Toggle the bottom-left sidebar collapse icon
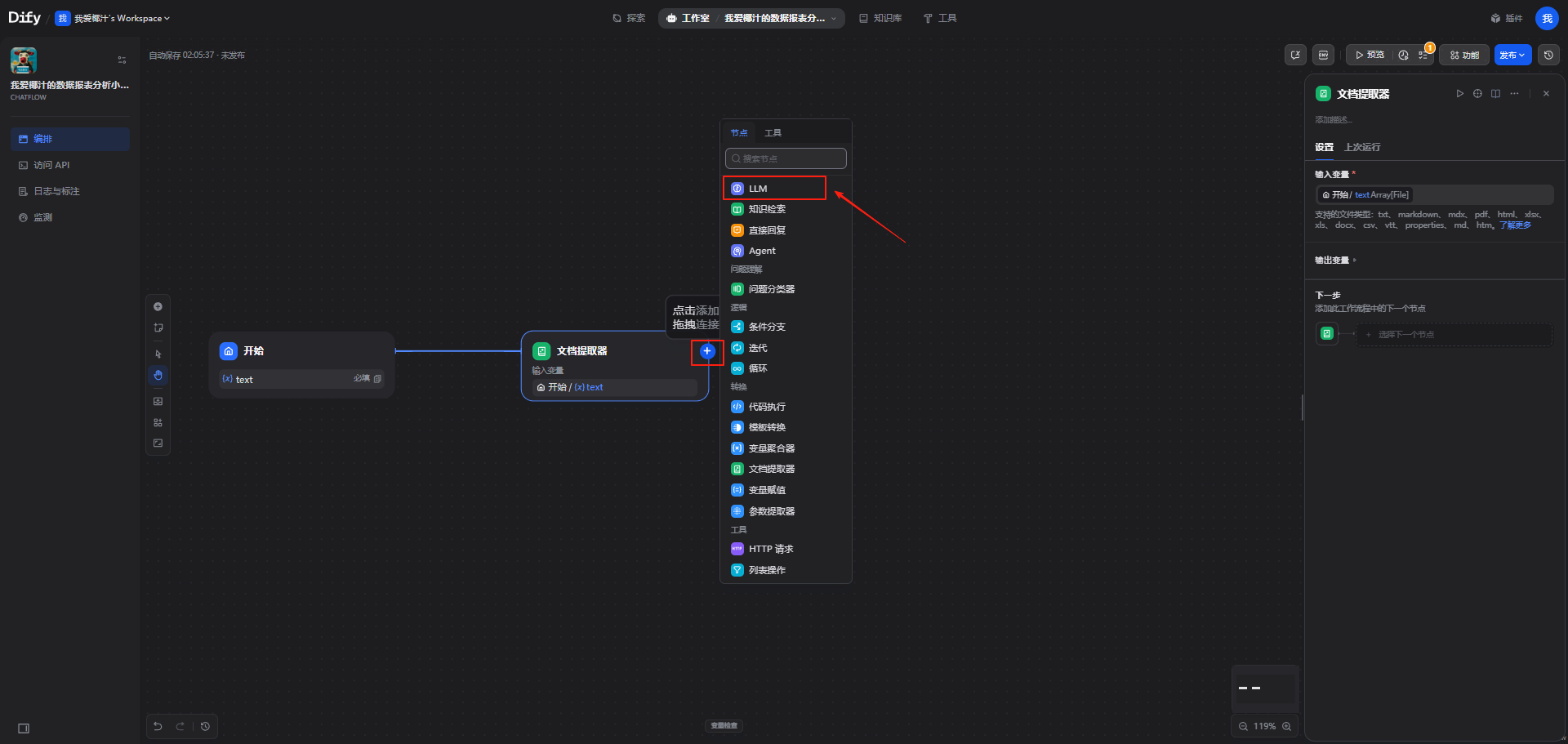1568x744 pixels. 24,728
